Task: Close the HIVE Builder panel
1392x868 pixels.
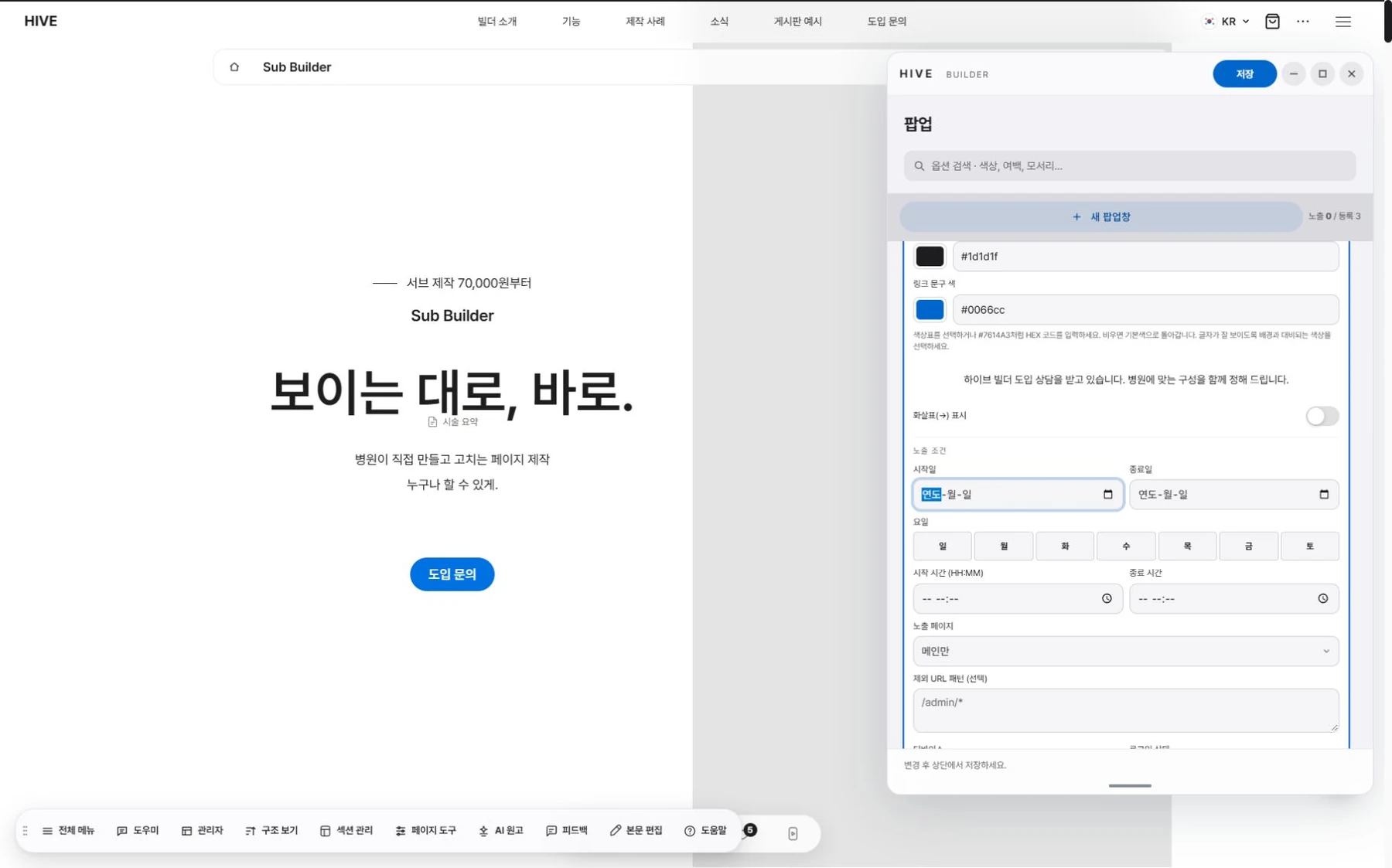Action: tap(1352, 74)
